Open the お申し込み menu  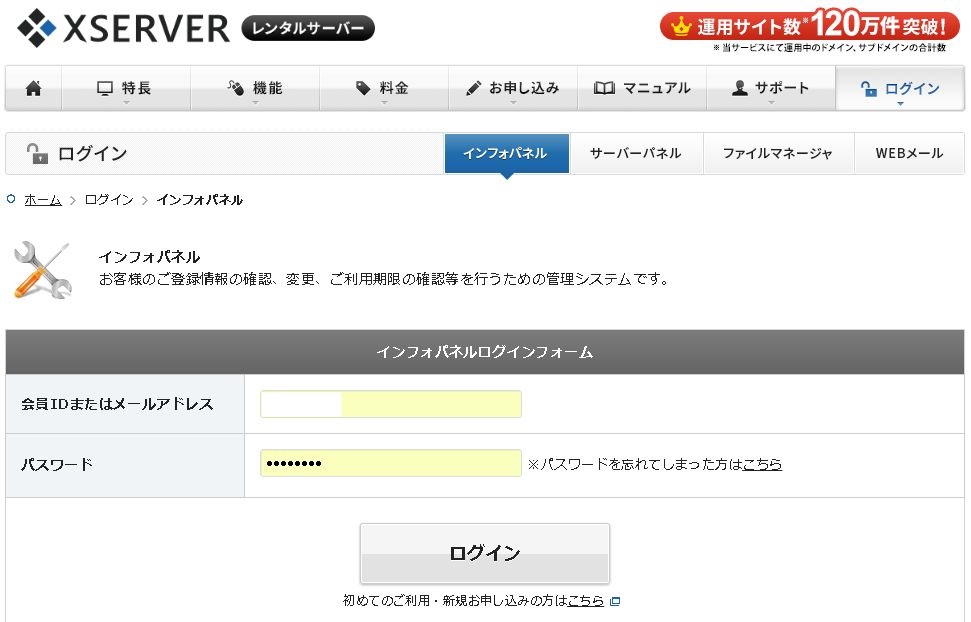(x=513, y=89)
